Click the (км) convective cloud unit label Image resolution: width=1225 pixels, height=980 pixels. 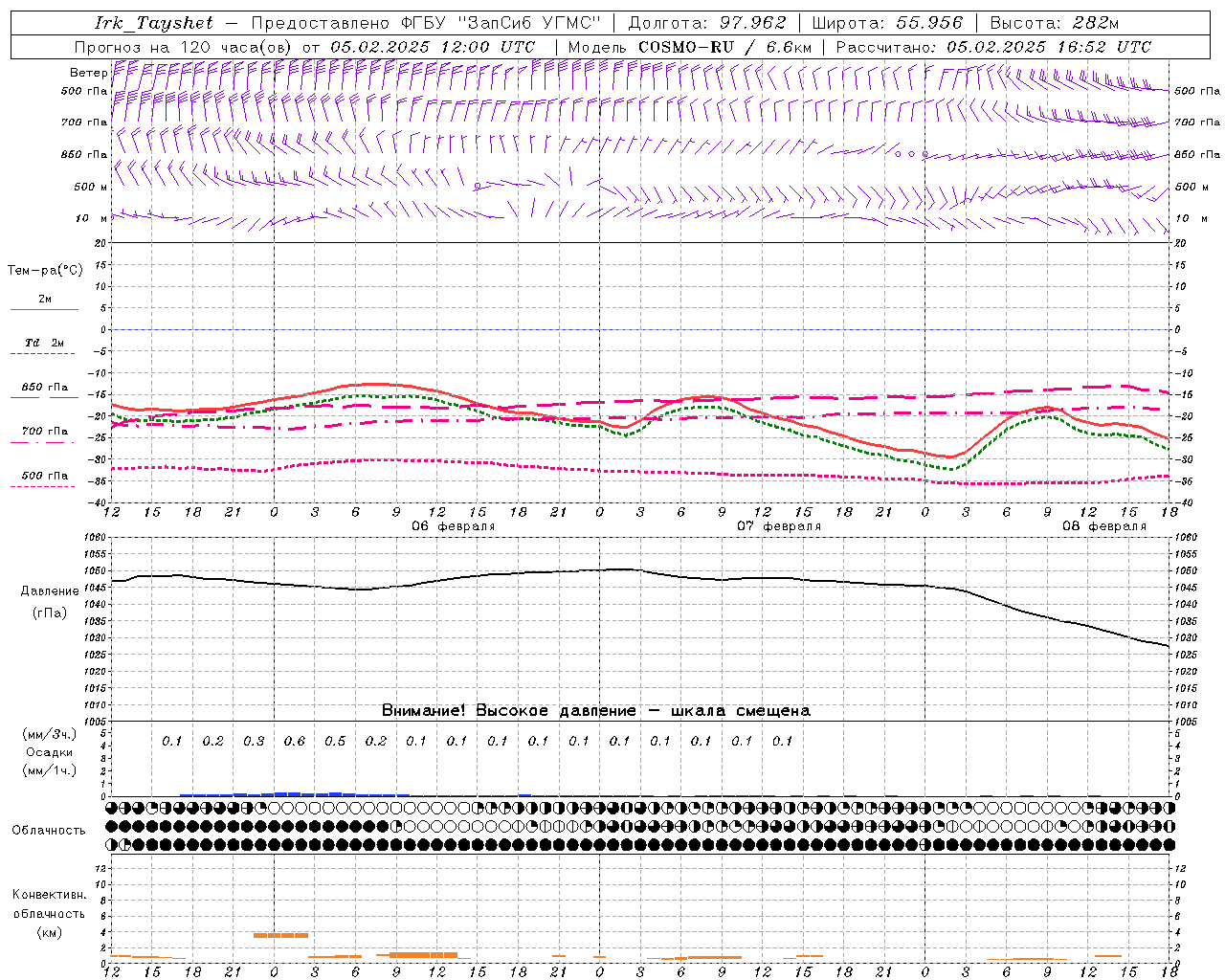click(50, 932)
